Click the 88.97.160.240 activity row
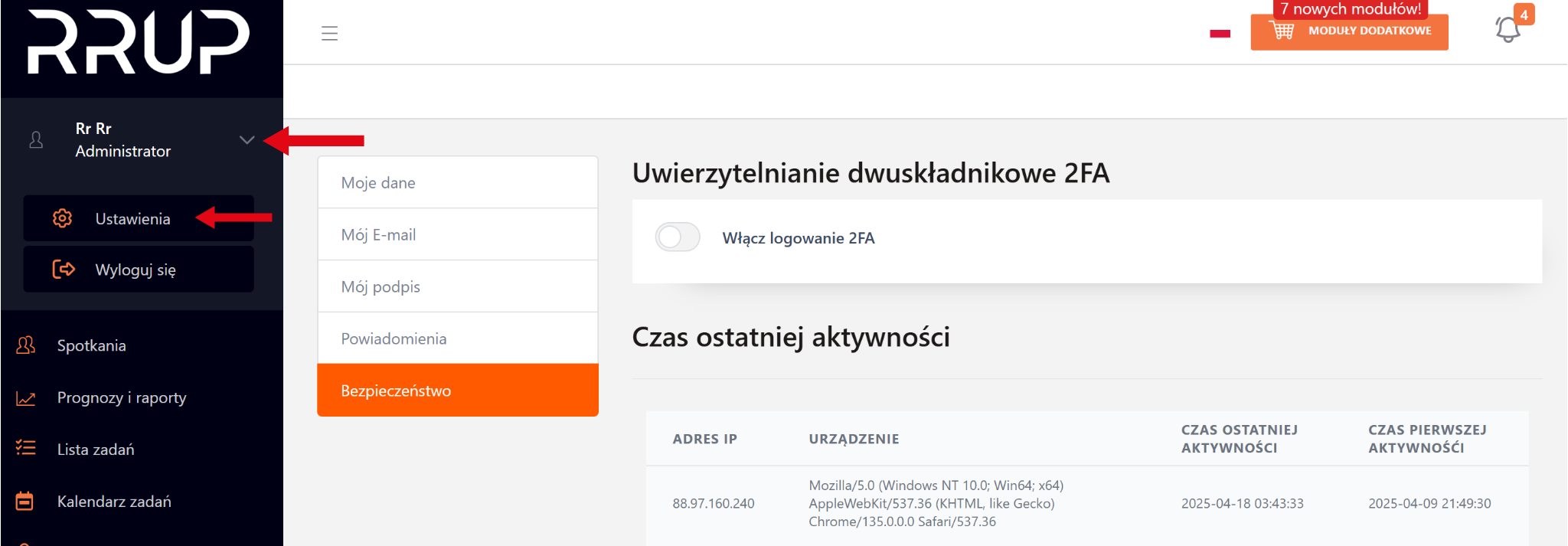 [1086, 503]
